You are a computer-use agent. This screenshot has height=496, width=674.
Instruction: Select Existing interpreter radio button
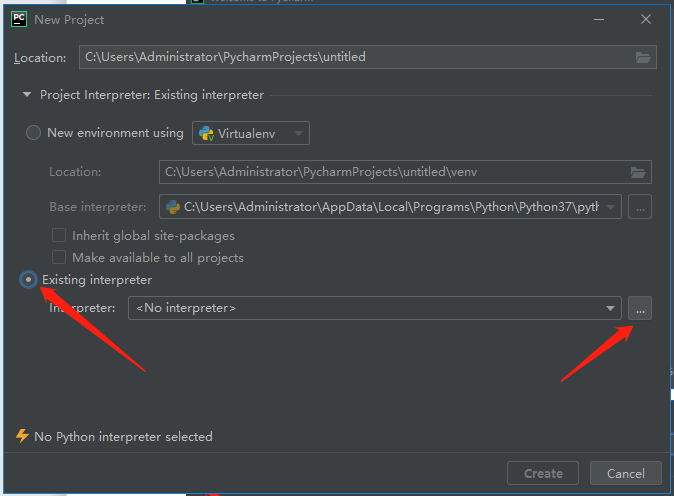pyautogui.click(x=28, y=280)
